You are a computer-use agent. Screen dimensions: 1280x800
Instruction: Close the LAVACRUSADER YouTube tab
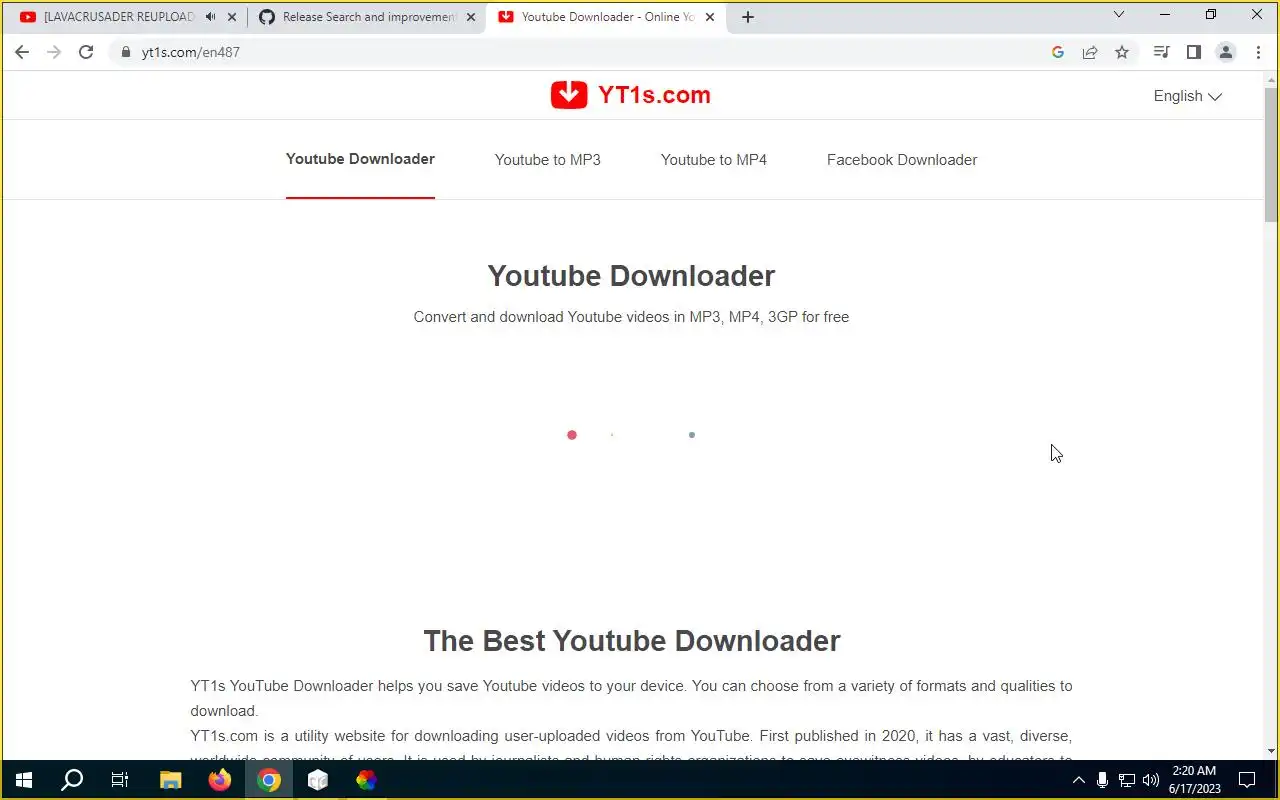click(232, 17)
